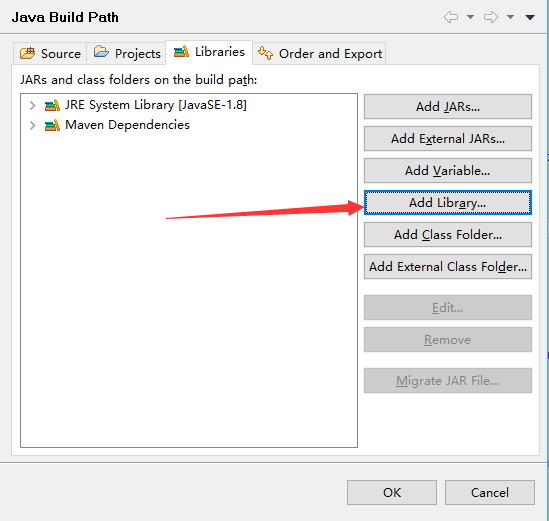Go back using the back arrow icon
Image resolution: width=549 pixels, height=521 pixels.
point(451,17)
